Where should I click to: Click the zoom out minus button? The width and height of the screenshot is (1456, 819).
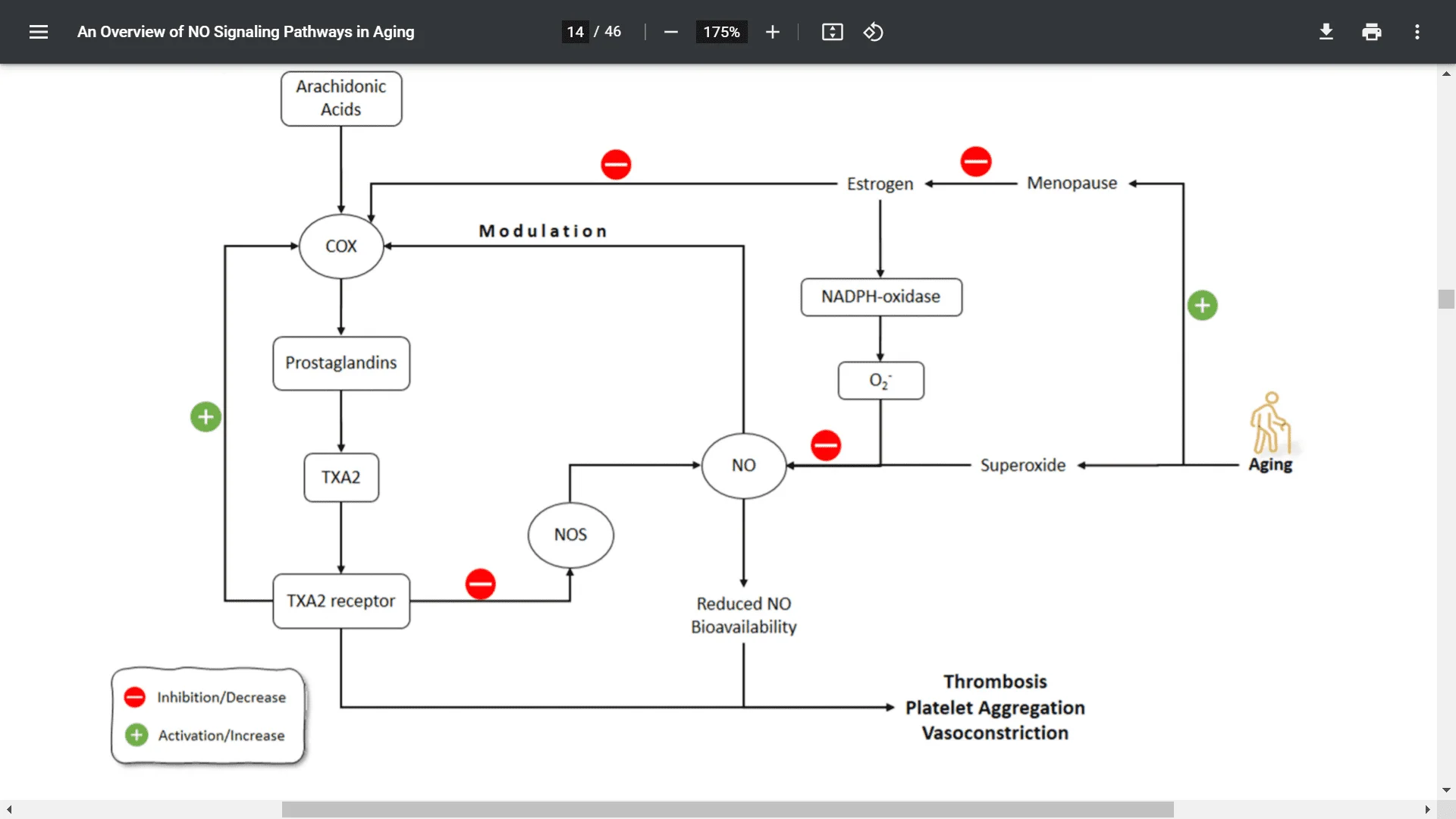pyautogui.click(x=671, y=32)
